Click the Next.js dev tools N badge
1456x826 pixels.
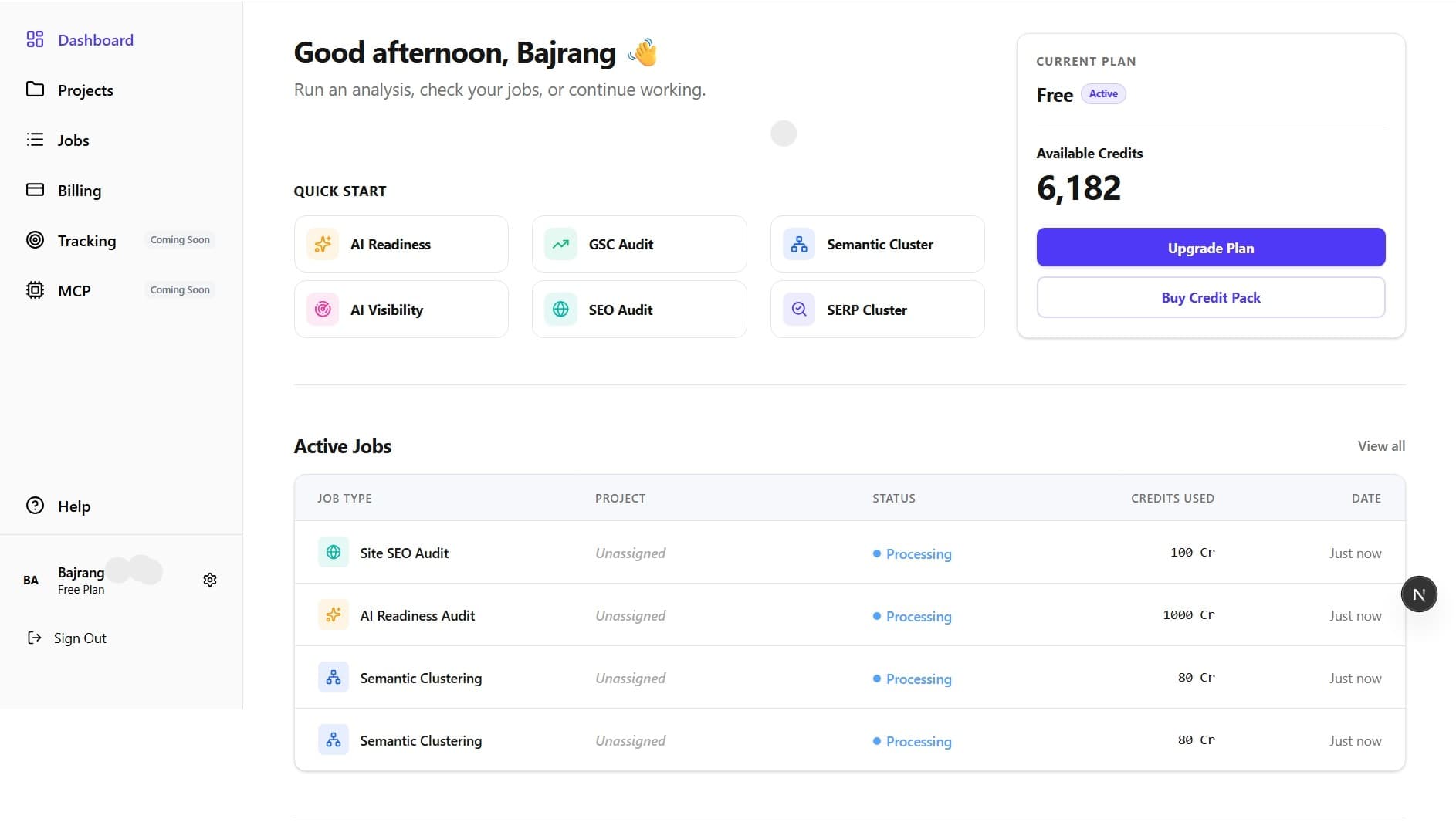[x=1419, y=594]
